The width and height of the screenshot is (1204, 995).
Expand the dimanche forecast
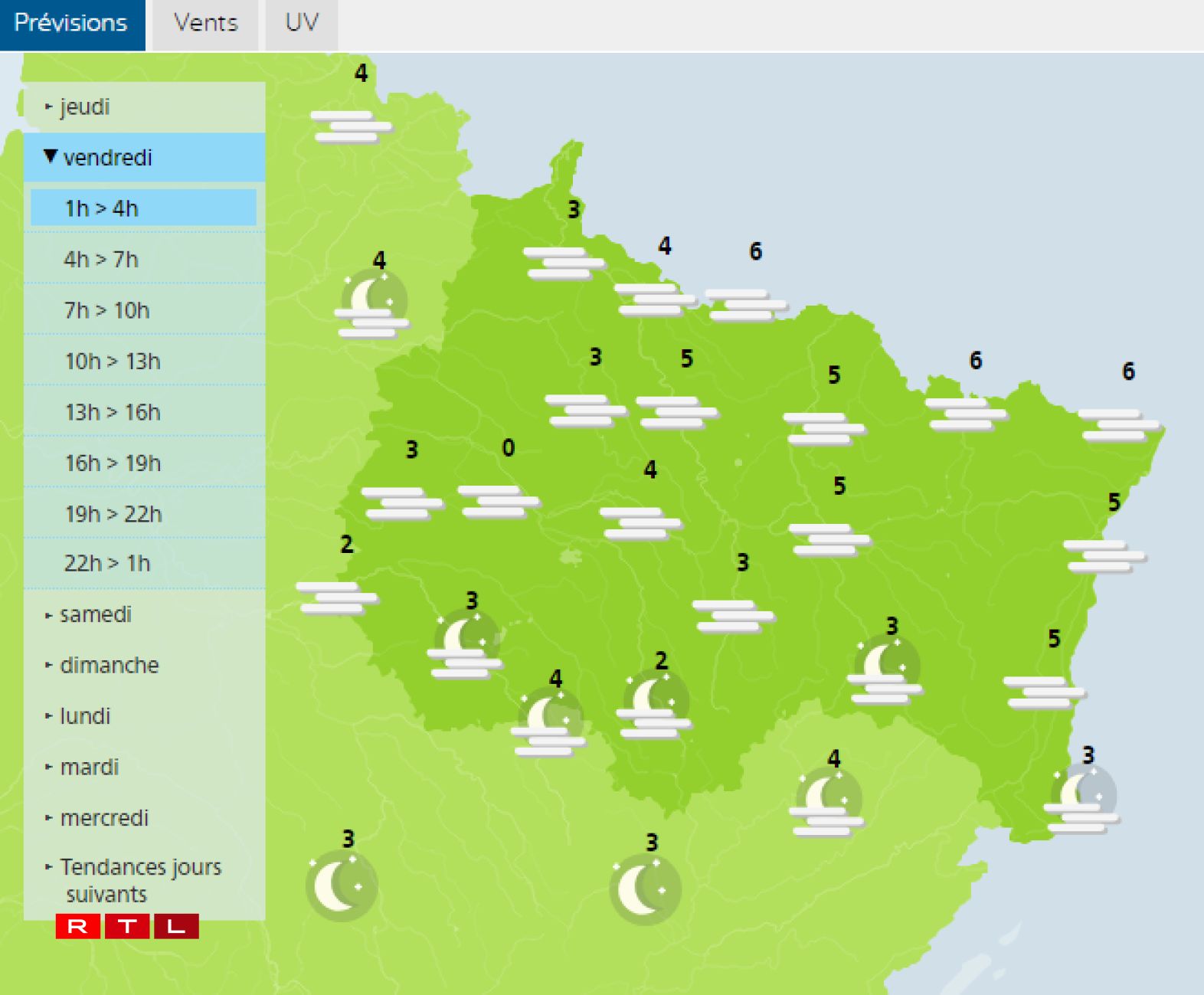(109, 665)
